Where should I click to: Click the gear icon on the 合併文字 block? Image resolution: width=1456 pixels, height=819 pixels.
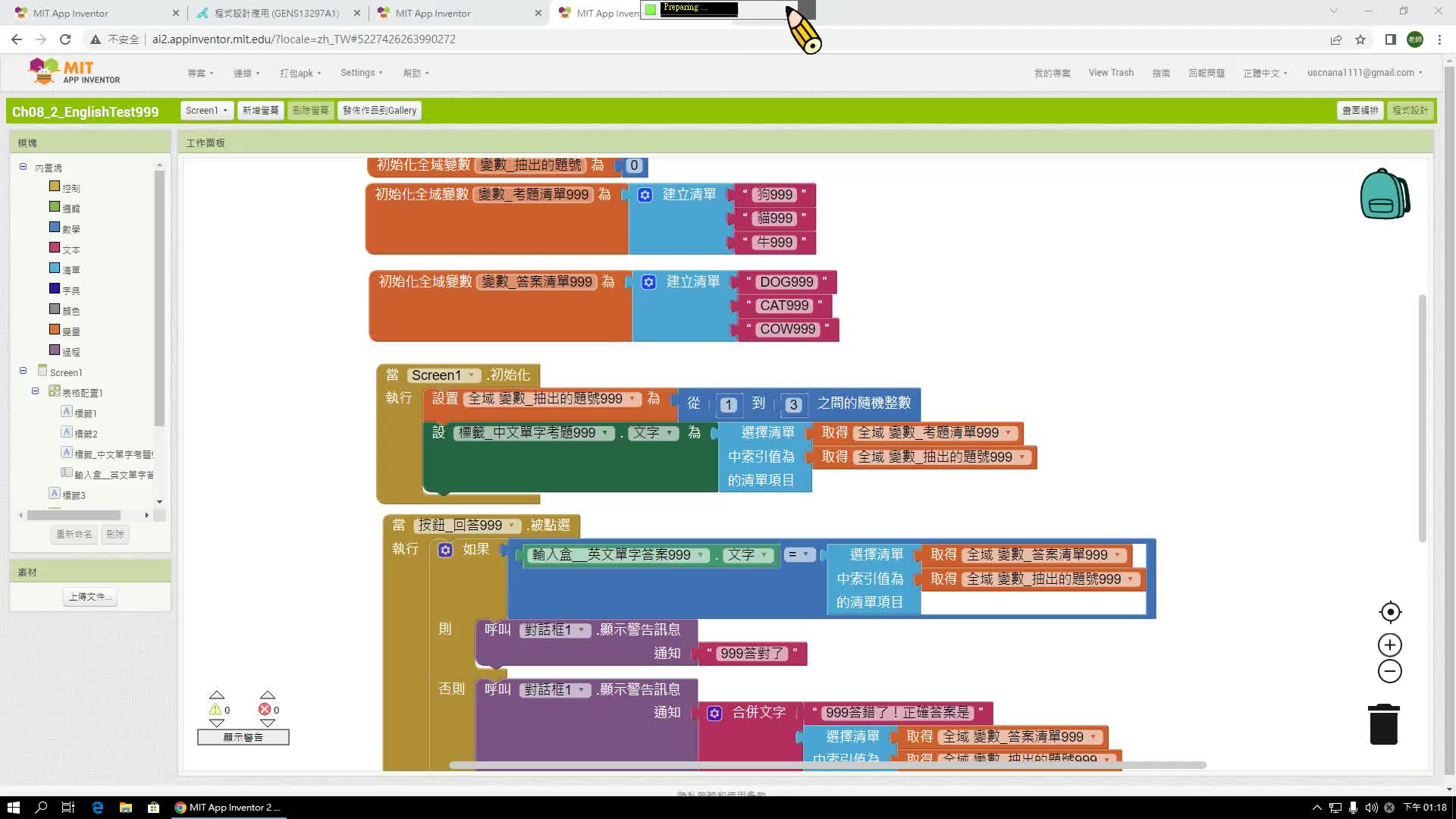714,713
